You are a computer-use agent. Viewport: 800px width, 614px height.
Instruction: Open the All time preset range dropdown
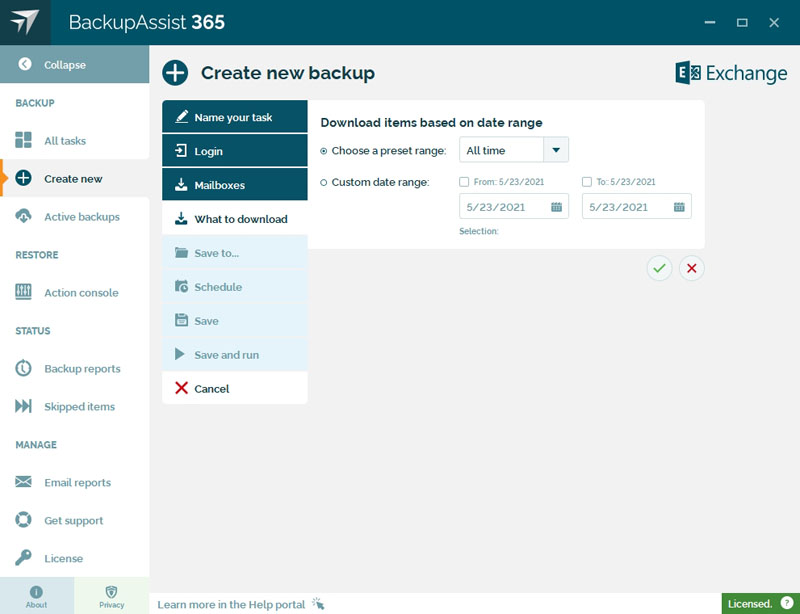[x=514, y=150]
